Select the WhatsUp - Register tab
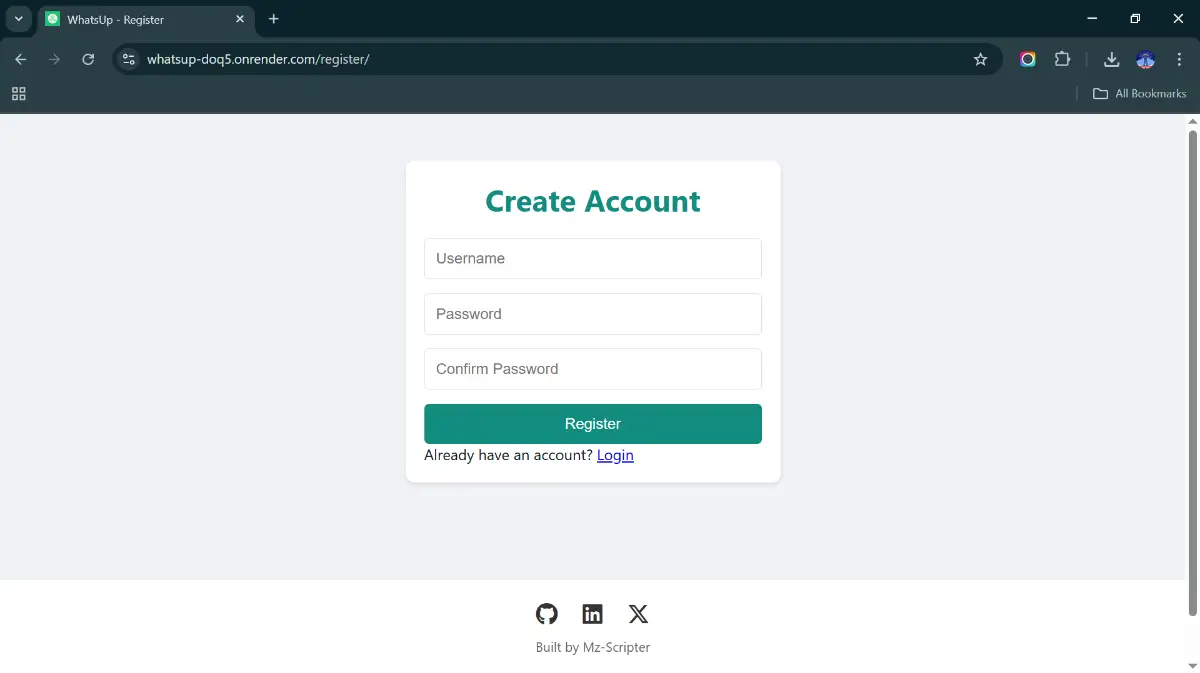Viewport: 1200px width, 673px height. [140, 19]
